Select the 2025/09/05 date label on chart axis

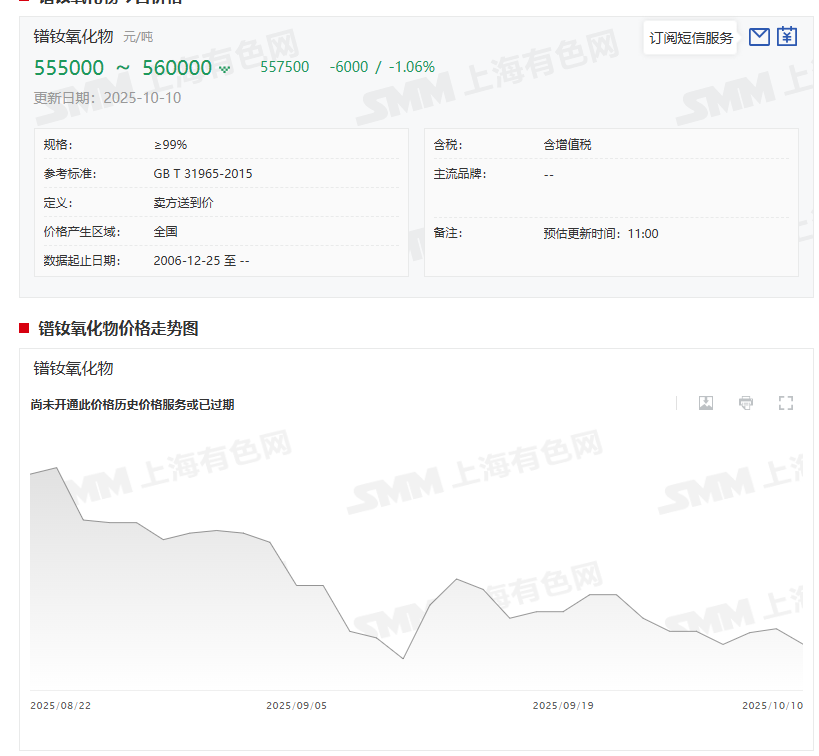click(296, 706)
